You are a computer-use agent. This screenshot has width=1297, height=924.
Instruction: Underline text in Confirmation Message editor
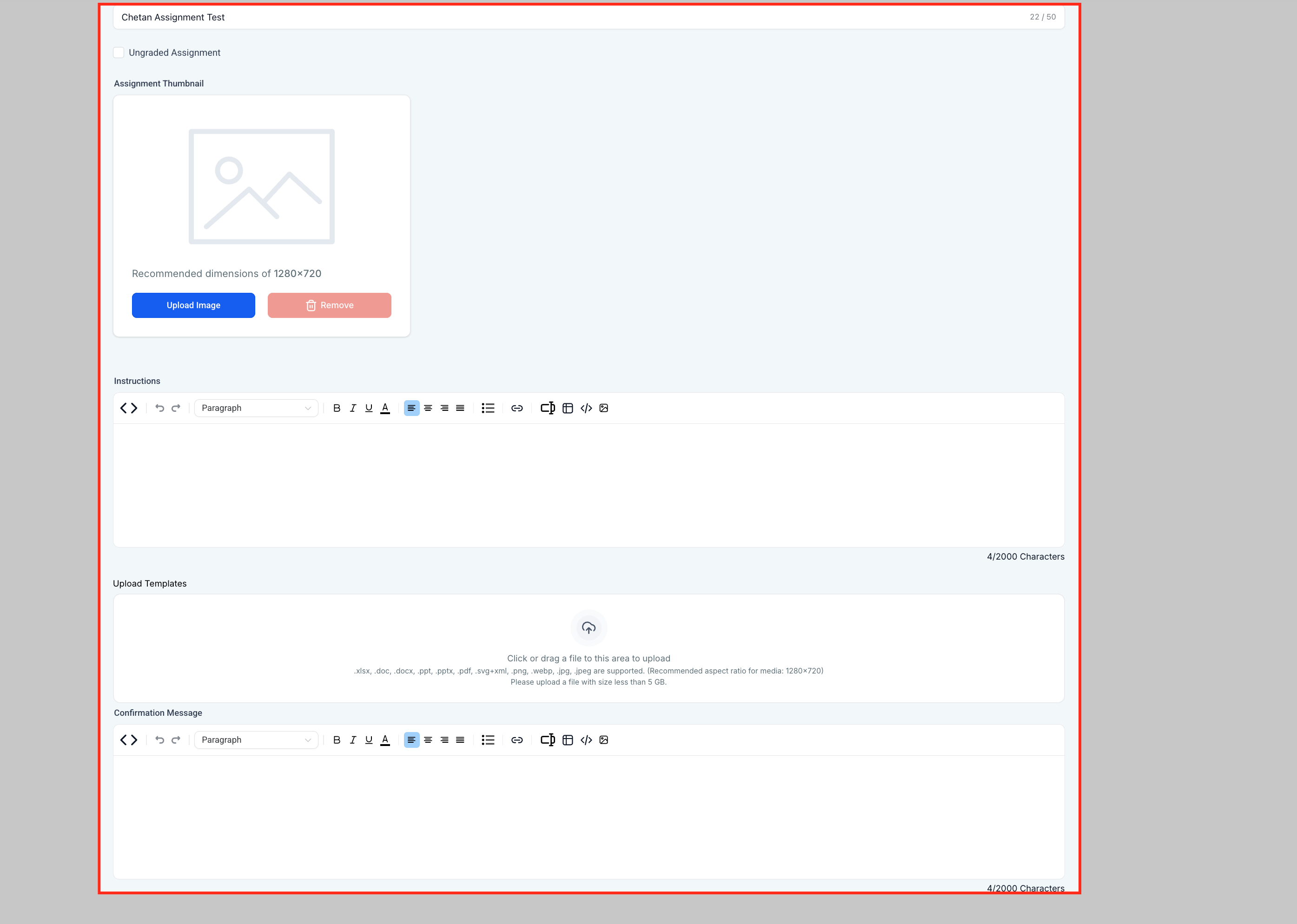[369, 739]
